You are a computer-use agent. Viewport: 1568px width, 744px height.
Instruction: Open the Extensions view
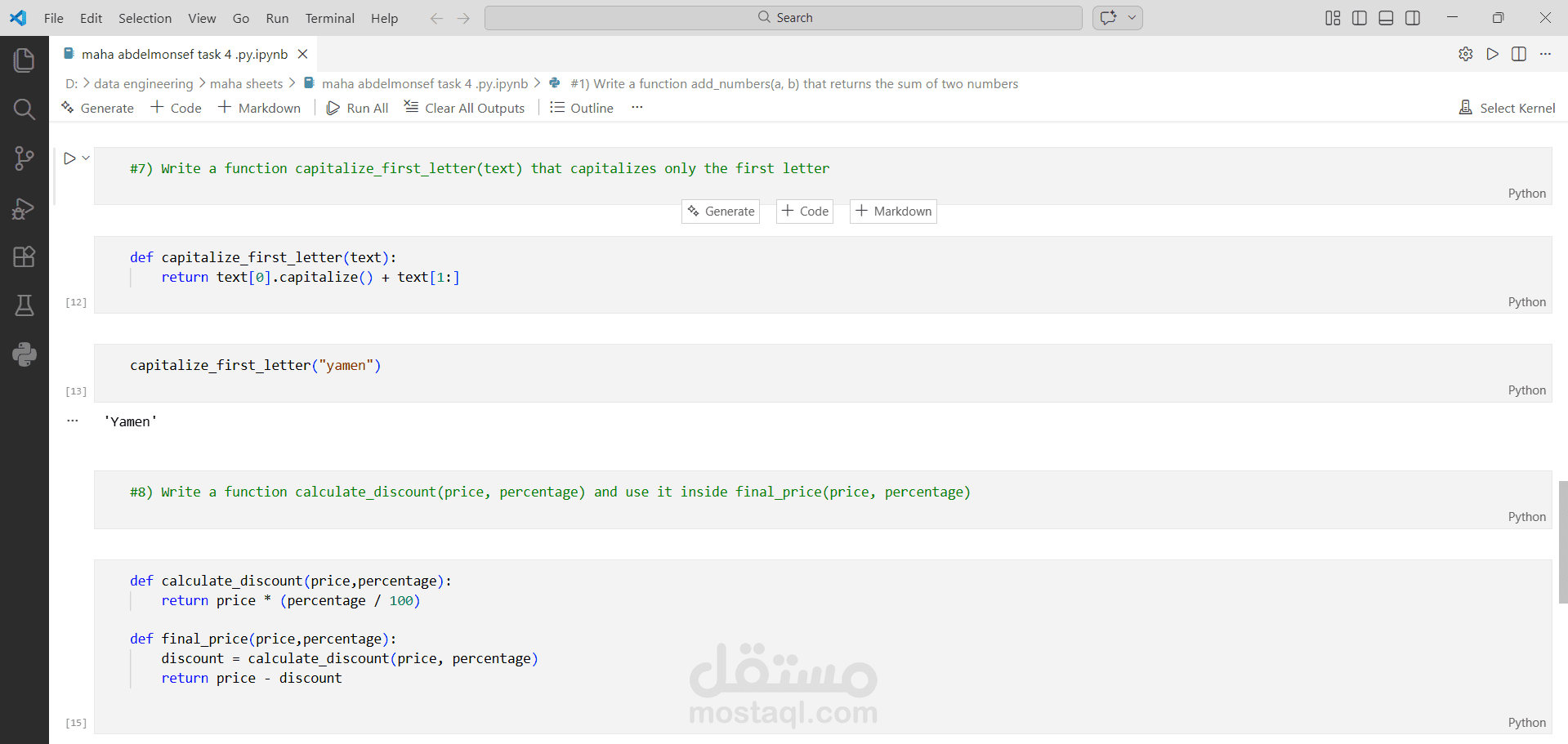(24, 257)
